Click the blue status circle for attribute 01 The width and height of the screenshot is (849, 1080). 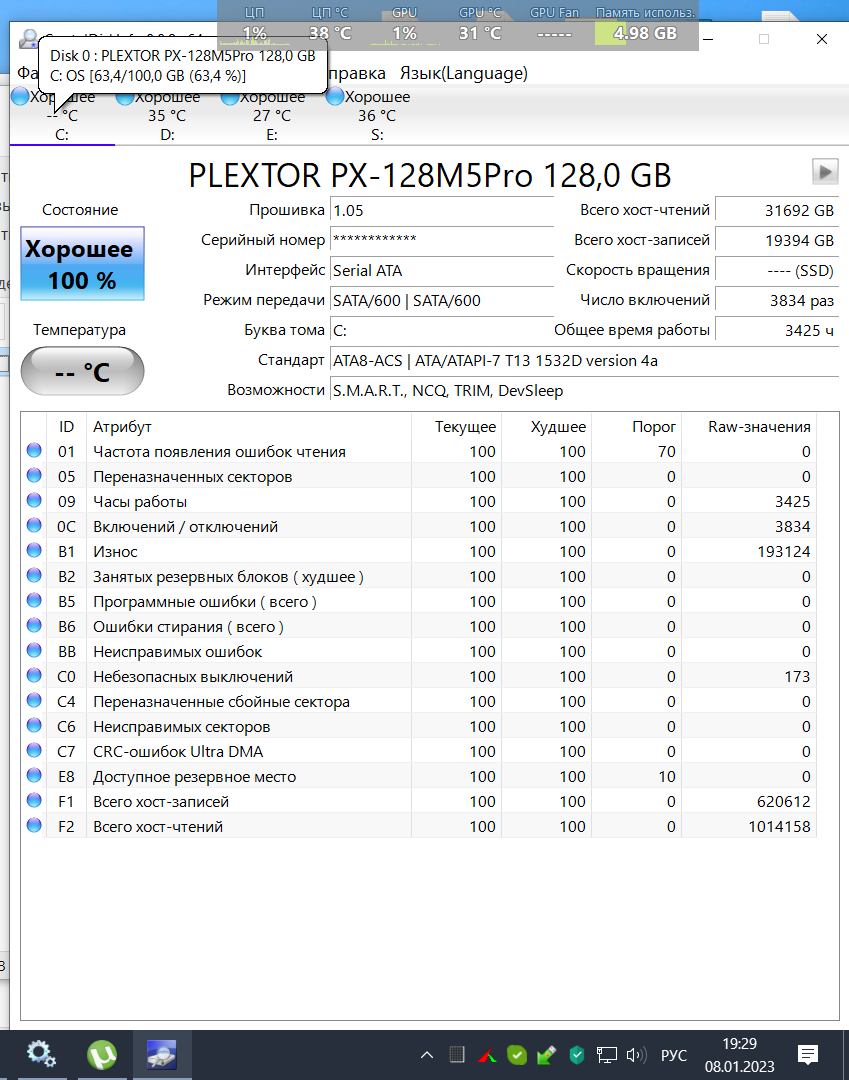point(34,450)
